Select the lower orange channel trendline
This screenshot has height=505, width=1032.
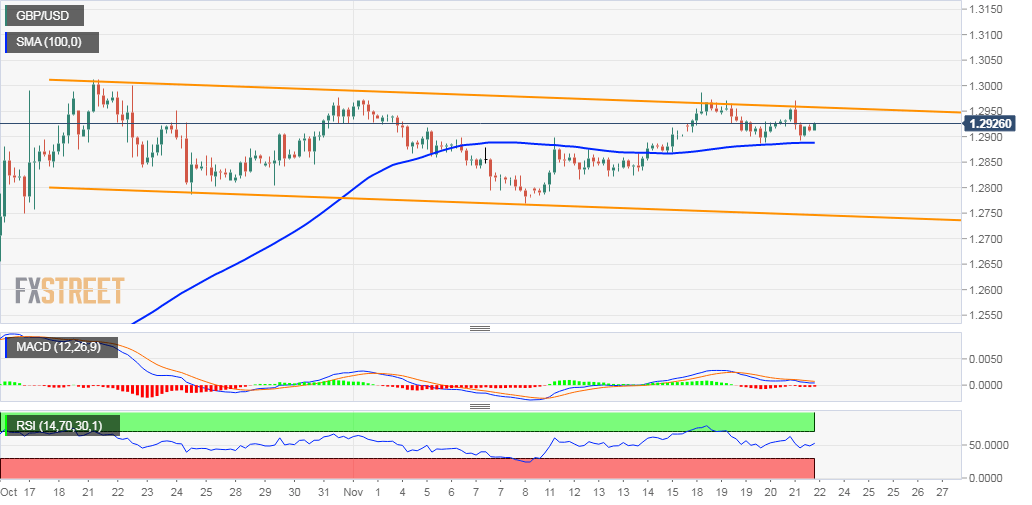pos(500,203)
